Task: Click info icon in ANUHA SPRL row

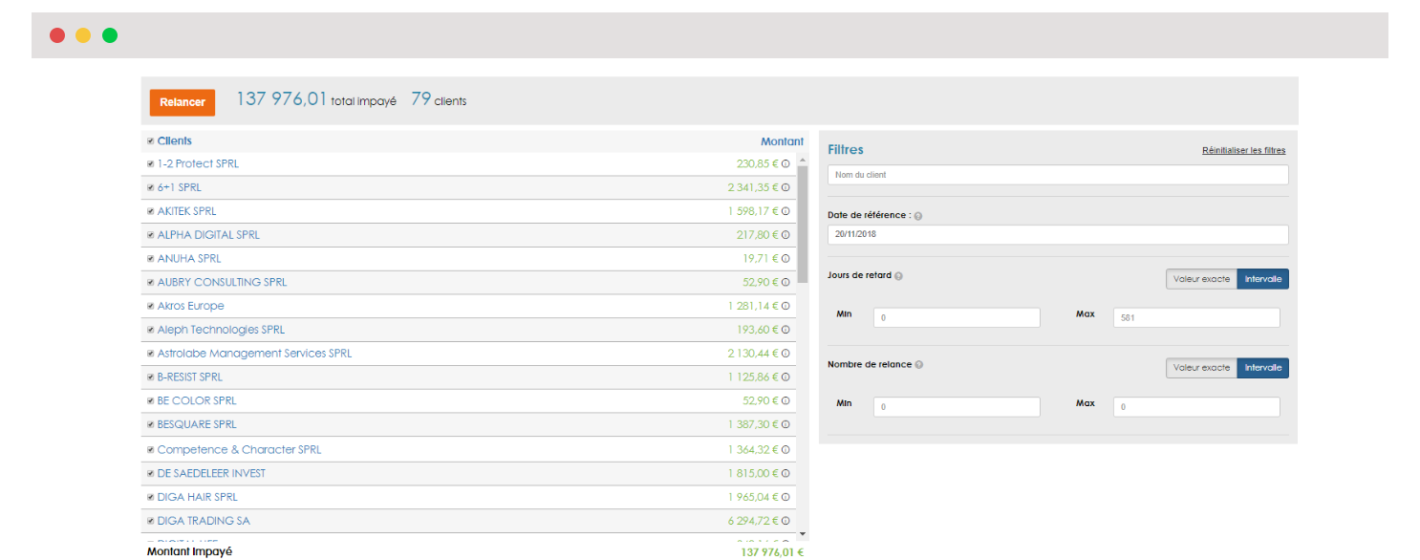Action: coord(786,259)
